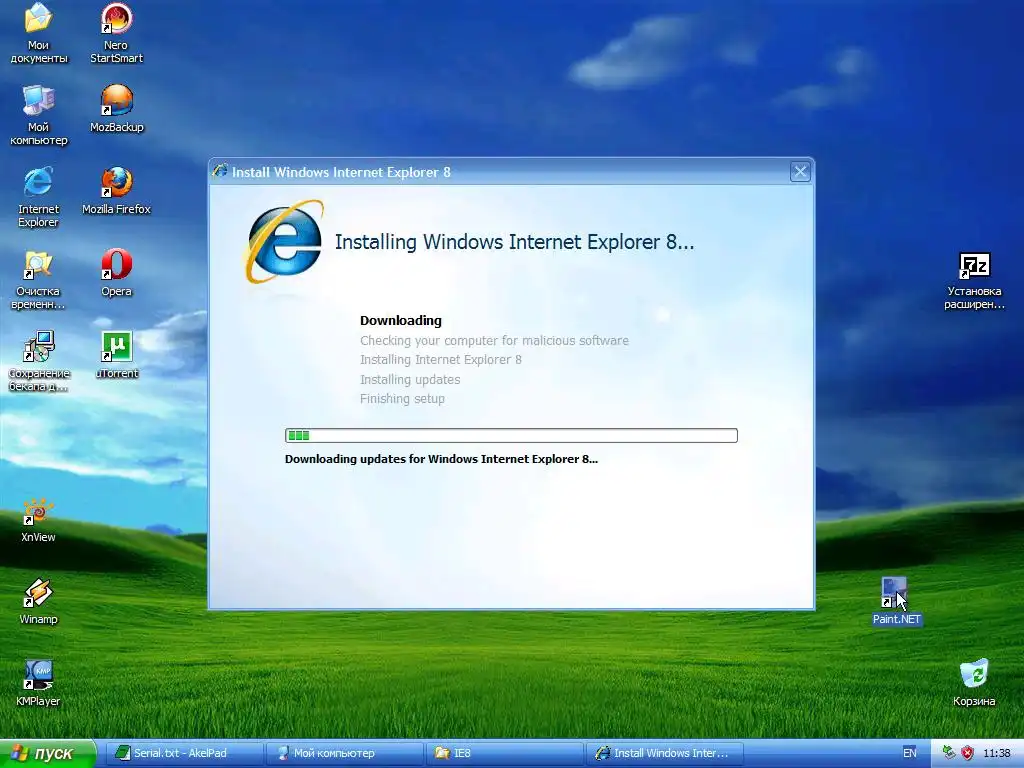The image size is (1024, 768).
Task: Click Install Windows Inter... taskbar button
Action: (x=664, y=753)
